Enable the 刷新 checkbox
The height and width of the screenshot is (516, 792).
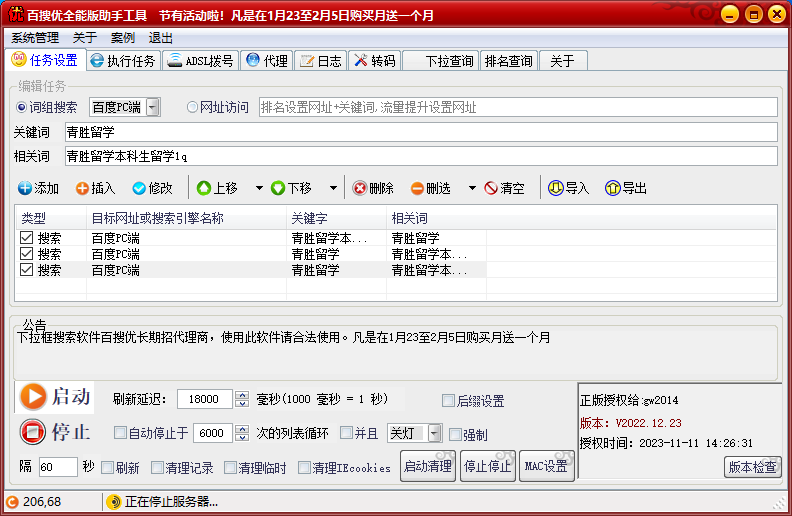point(107,468)
